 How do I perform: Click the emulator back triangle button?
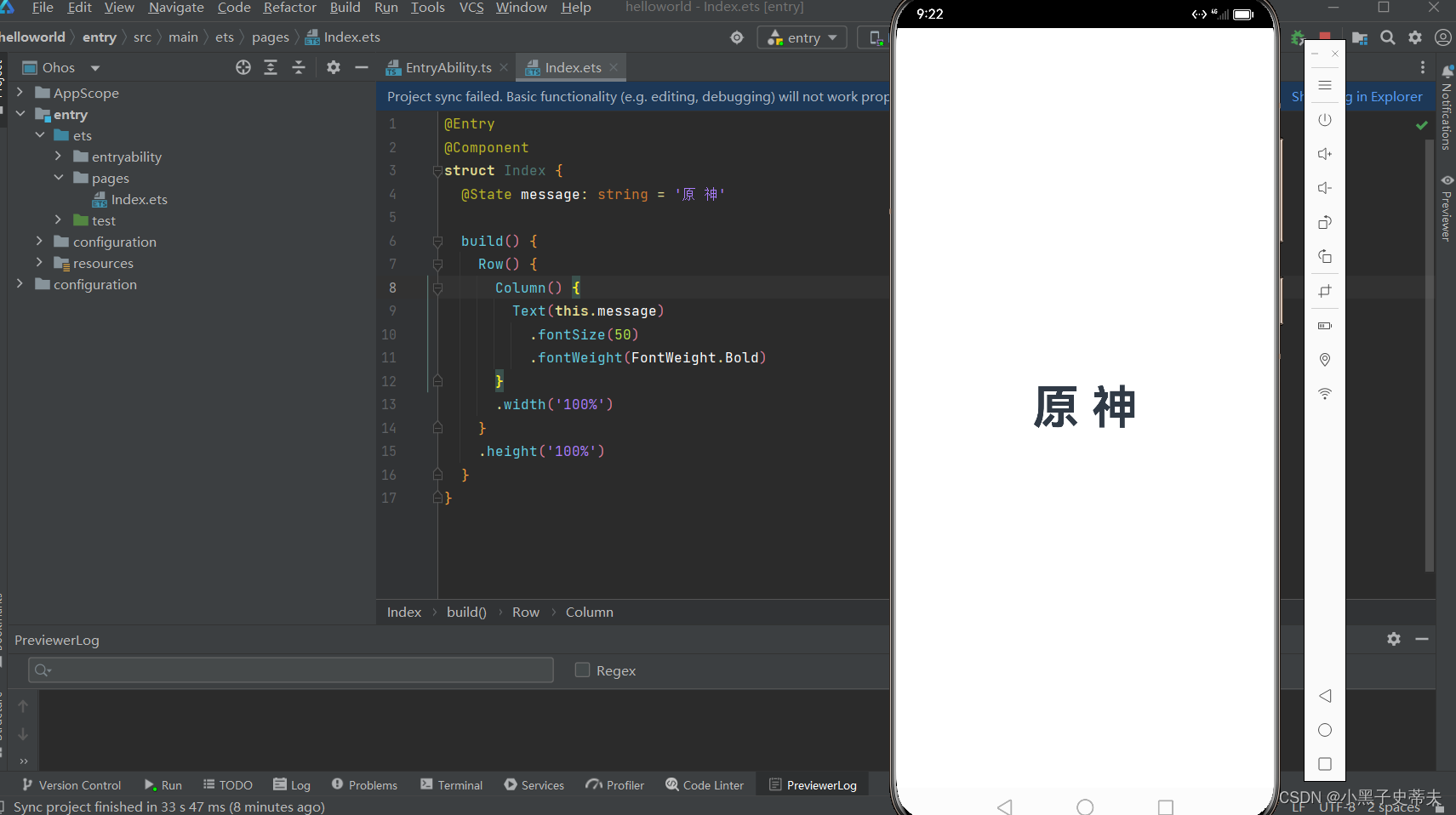tap(1325, 696)
